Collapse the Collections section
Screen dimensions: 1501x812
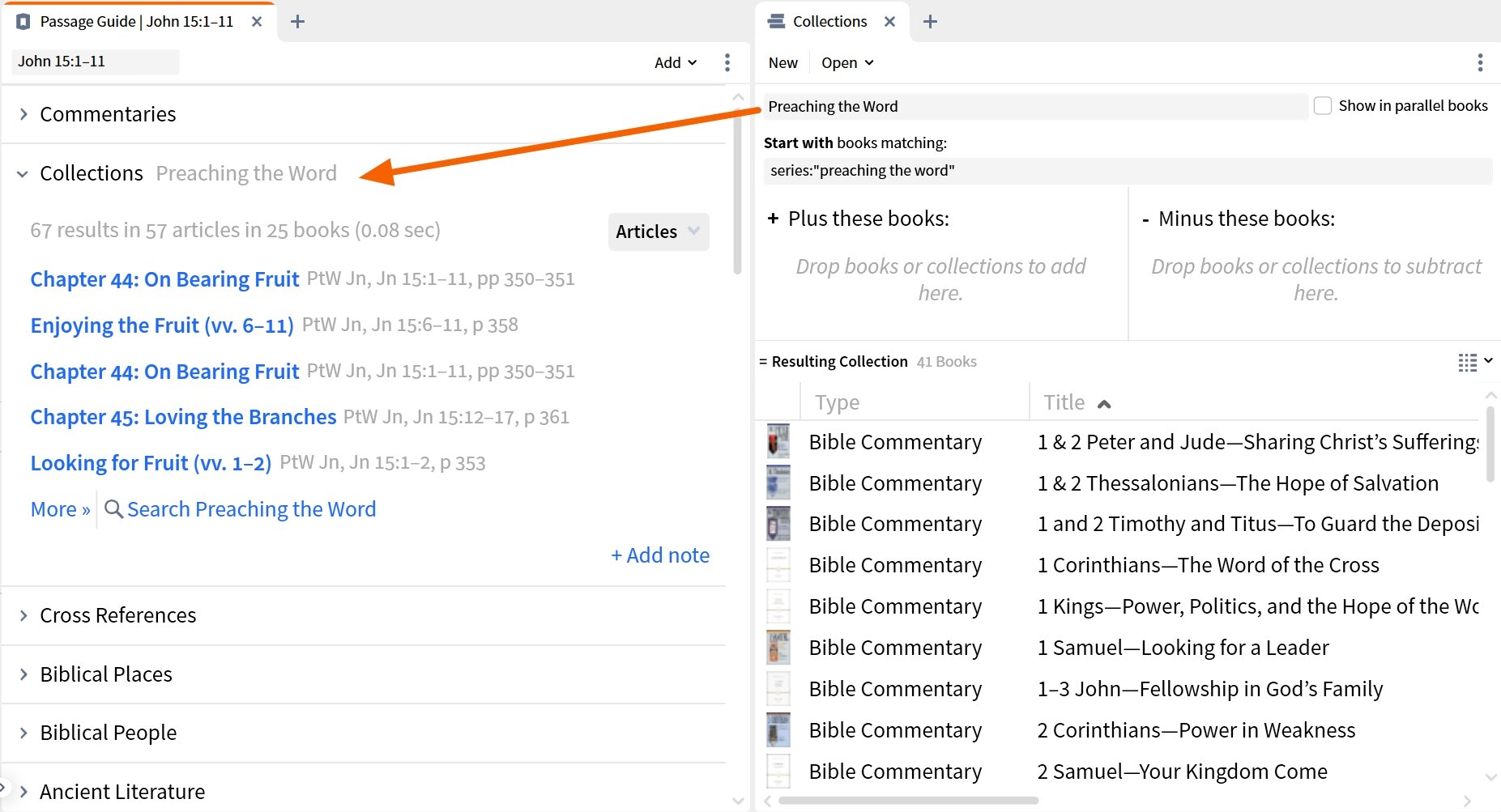point(23,173)
